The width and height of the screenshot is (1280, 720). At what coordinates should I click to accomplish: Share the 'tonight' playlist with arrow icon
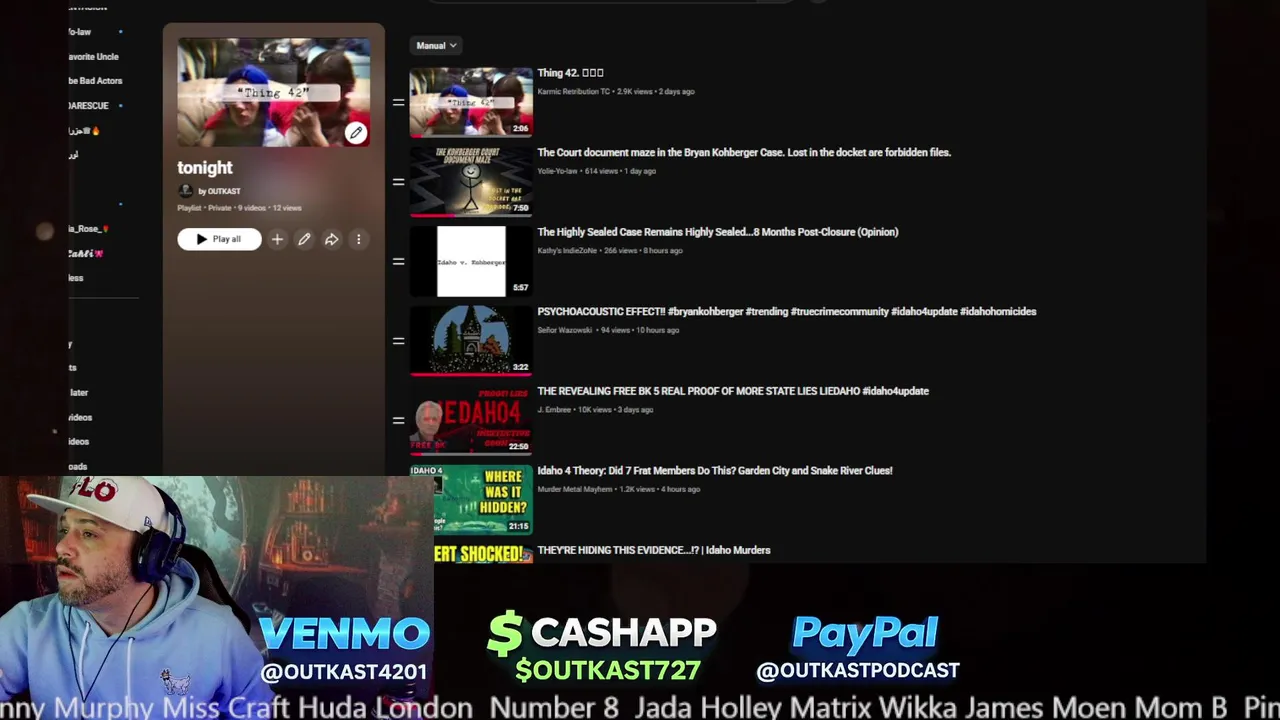coord(331,239)
